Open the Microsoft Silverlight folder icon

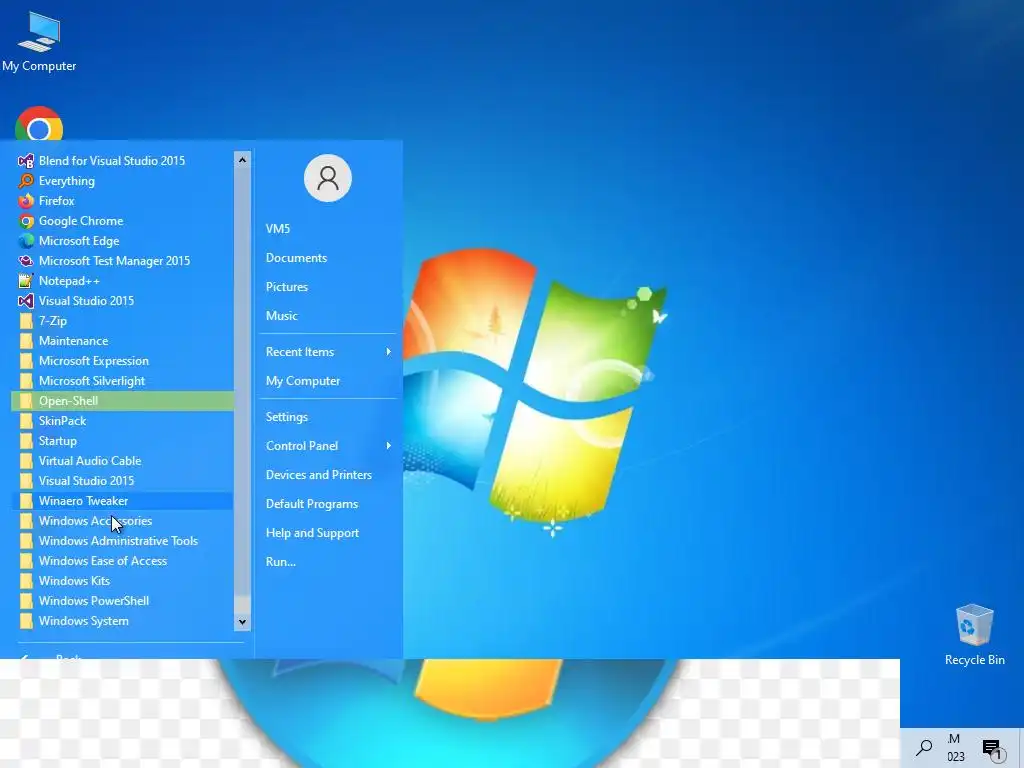coord(25,381)
